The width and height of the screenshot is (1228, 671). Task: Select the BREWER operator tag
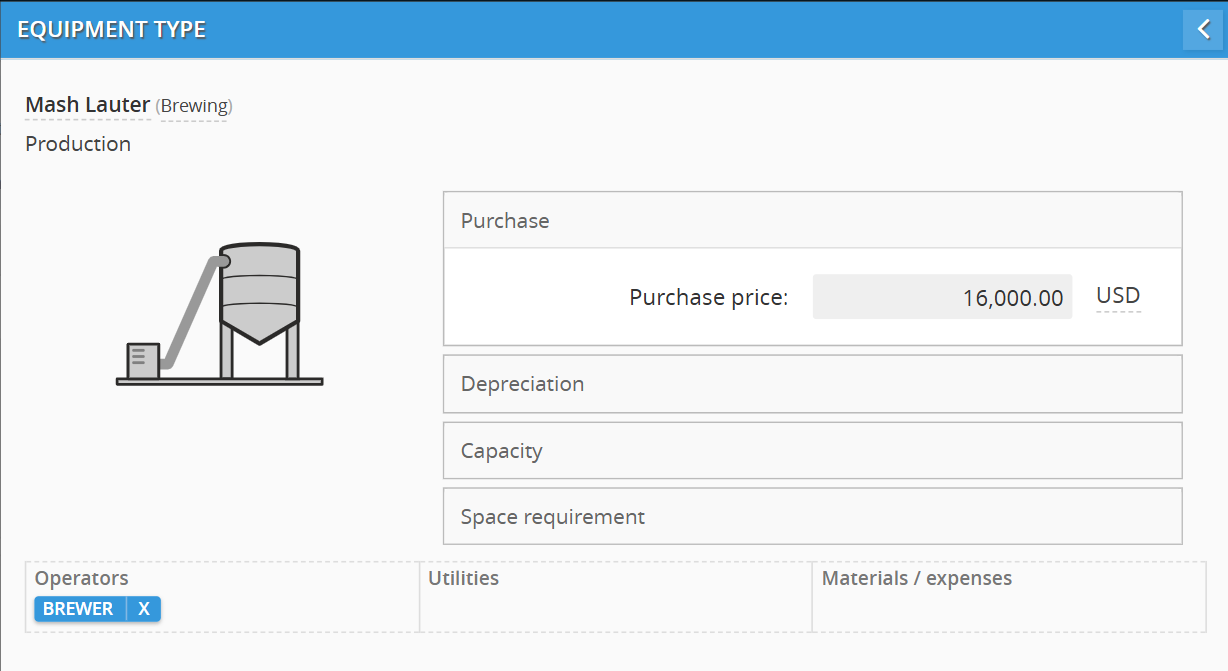pos(79,609)
